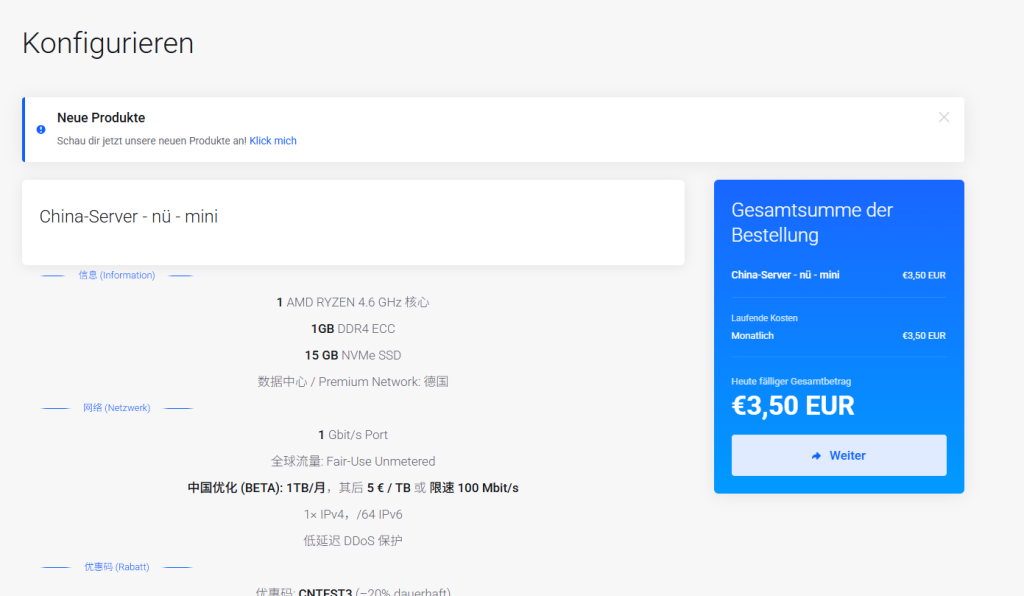The image size is (1024, 596).
Task: Click the '1 Gbit/s Port' line
Action: [x=353, y=435]
